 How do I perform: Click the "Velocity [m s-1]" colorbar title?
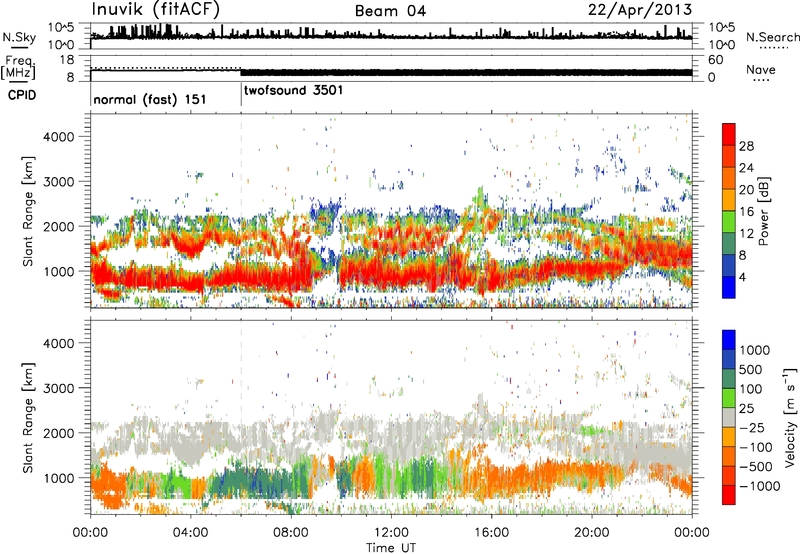(x=790, y=417)
